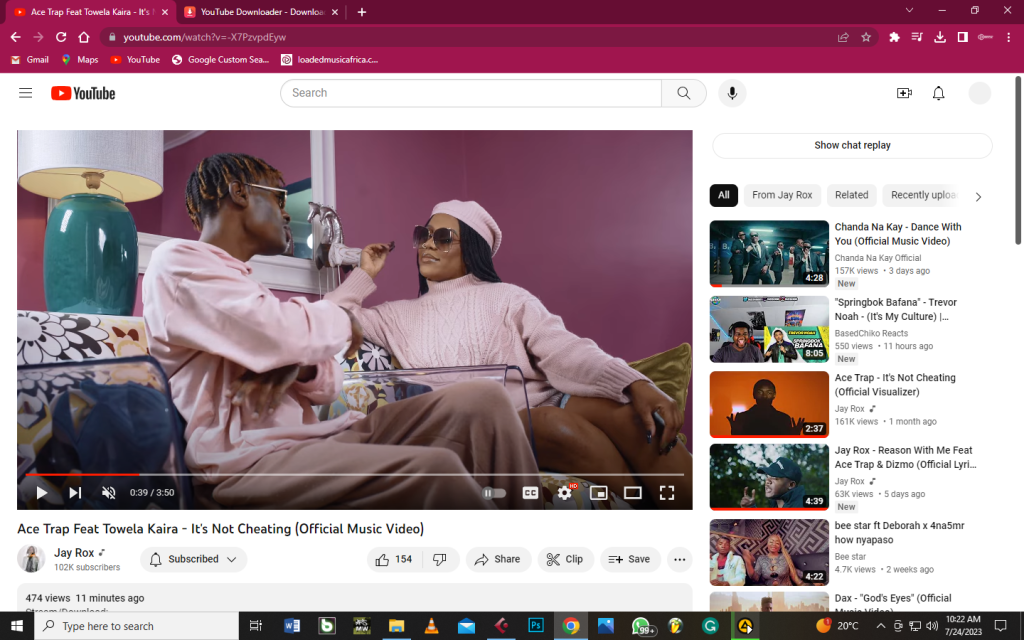Screen dimensions: 1024x640
Task: Go to browser home page
Action: pyautogui.click(x=84, y=37)
